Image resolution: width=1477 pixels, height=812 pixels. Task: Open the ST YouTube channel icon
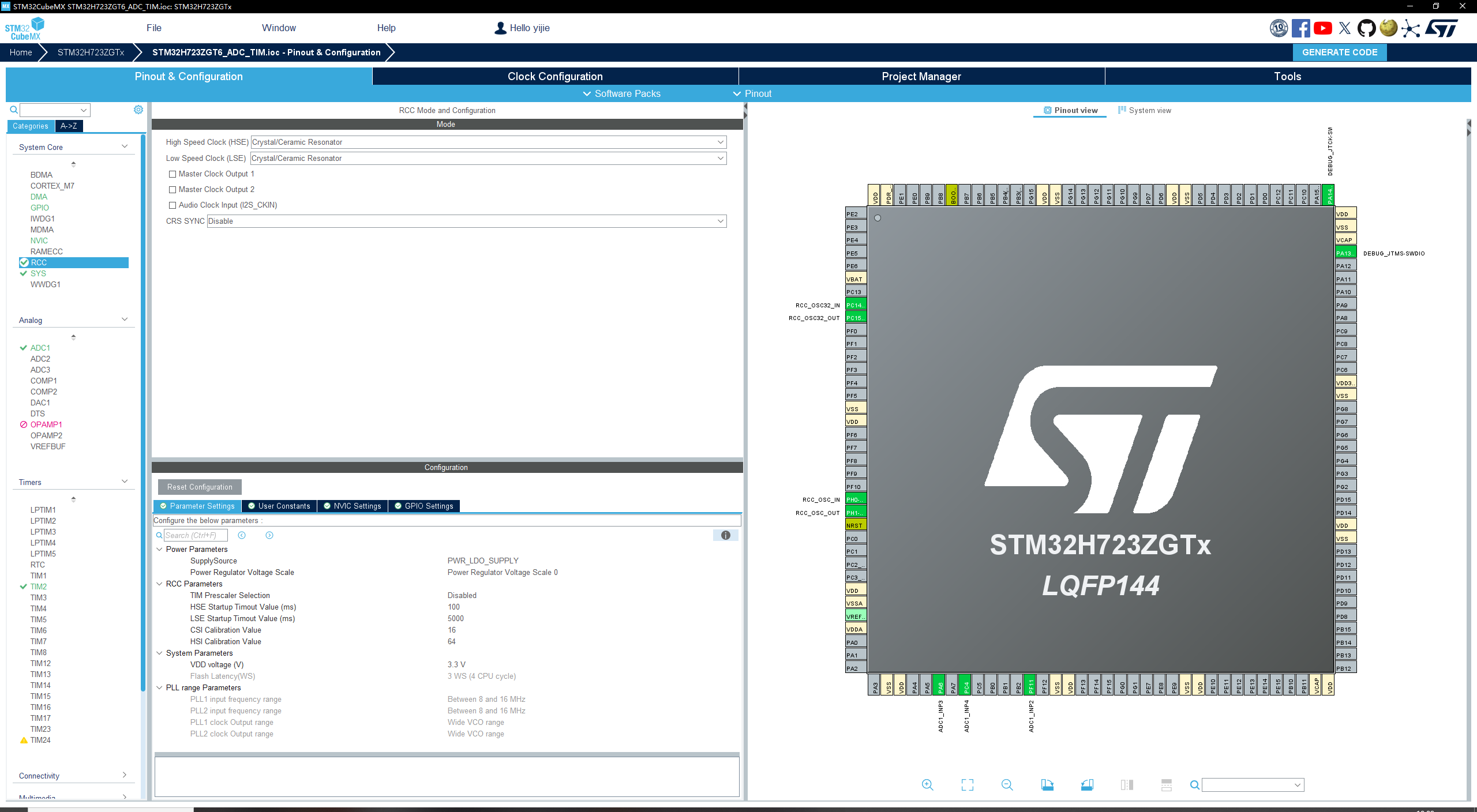[1322, 28]
